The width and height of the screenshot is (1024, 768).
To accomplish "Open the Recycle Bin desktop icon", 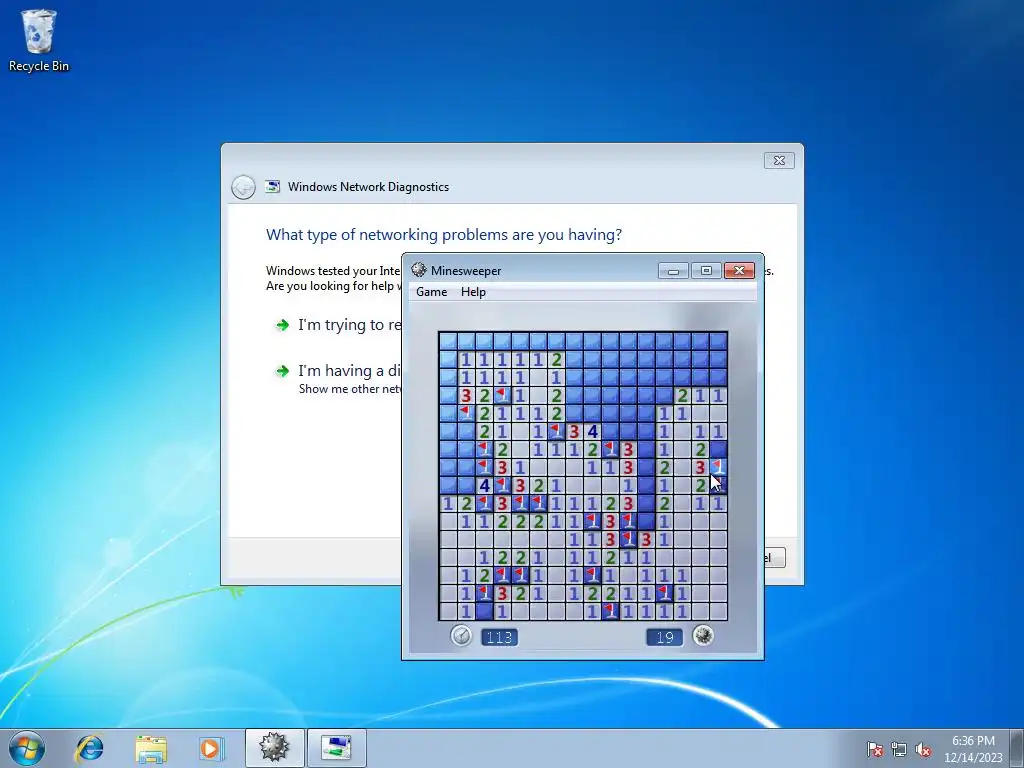I will (39, 40).
